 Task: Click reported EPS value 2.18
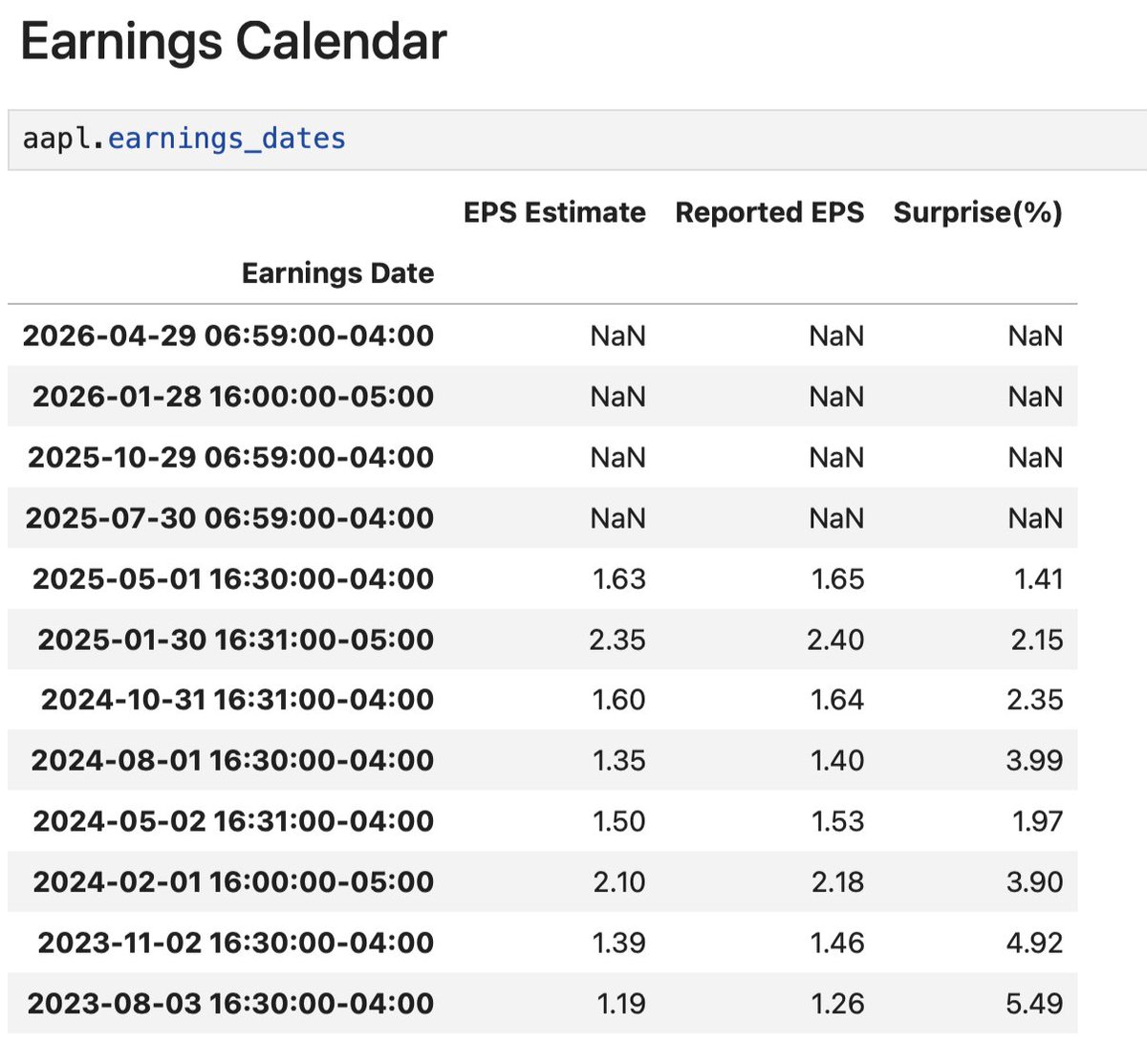pyautogui.click(x=837, y=881)
